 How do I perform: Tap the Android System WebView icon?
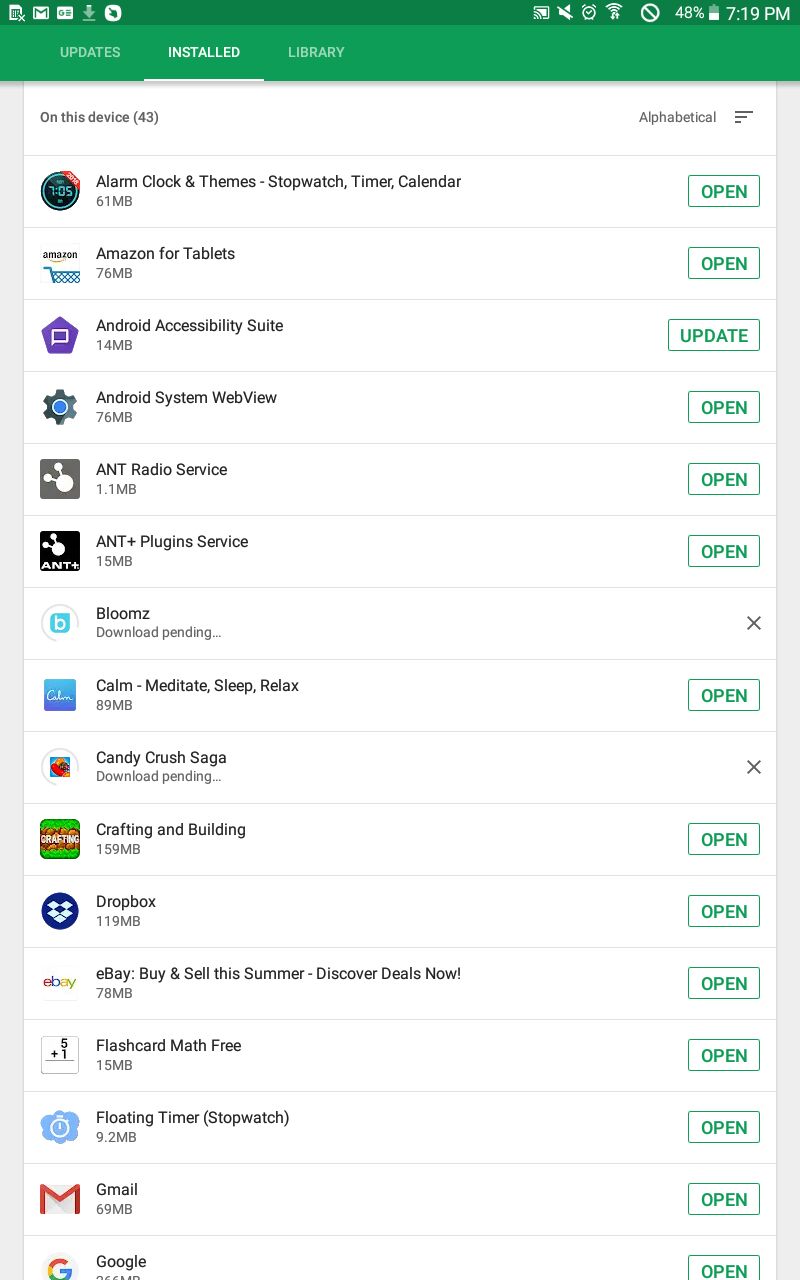click(60, 407)
